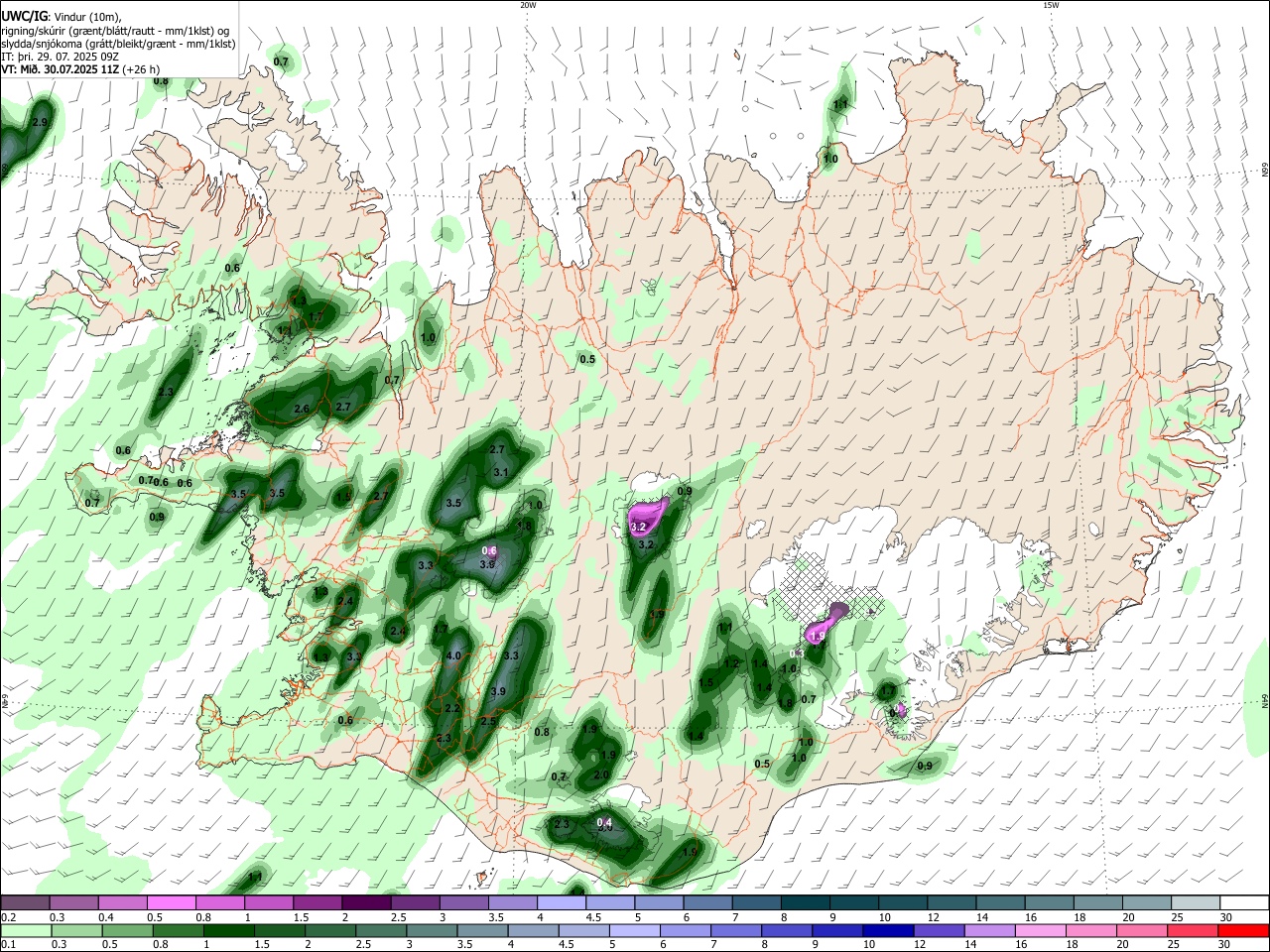Click the 15W longitude label
1270x952 pixels.
pyautogui.click(x=1051, y=5)
